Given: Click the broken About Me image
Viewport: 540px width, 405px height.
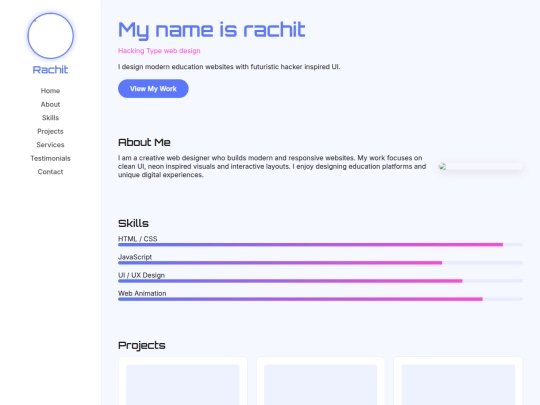Looking at the screenshot, I should pos(481,167).
